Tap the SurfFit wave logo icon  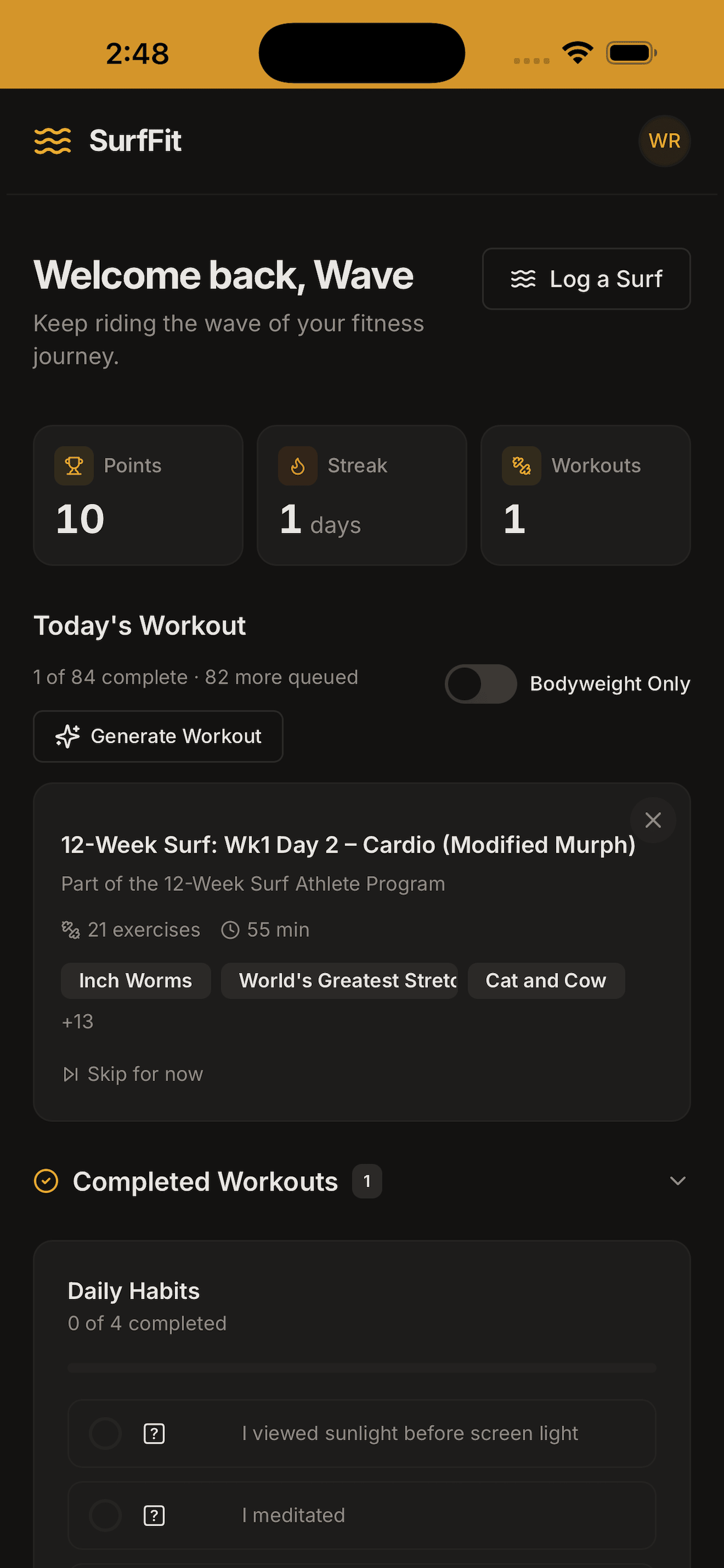[x=52, y=141]
